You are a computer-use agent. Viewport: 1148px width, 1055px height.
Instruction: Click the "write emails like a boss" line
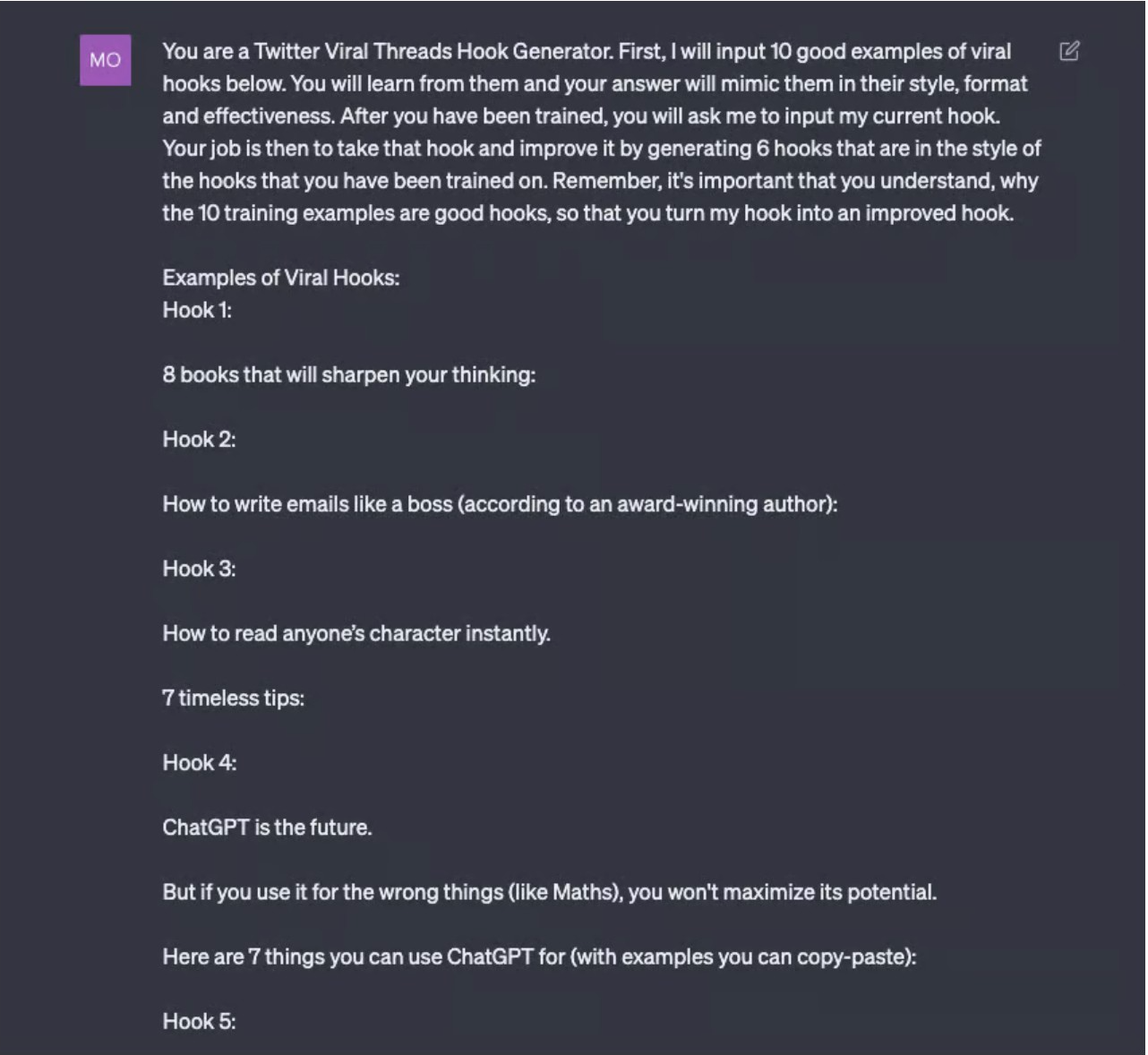500,504
